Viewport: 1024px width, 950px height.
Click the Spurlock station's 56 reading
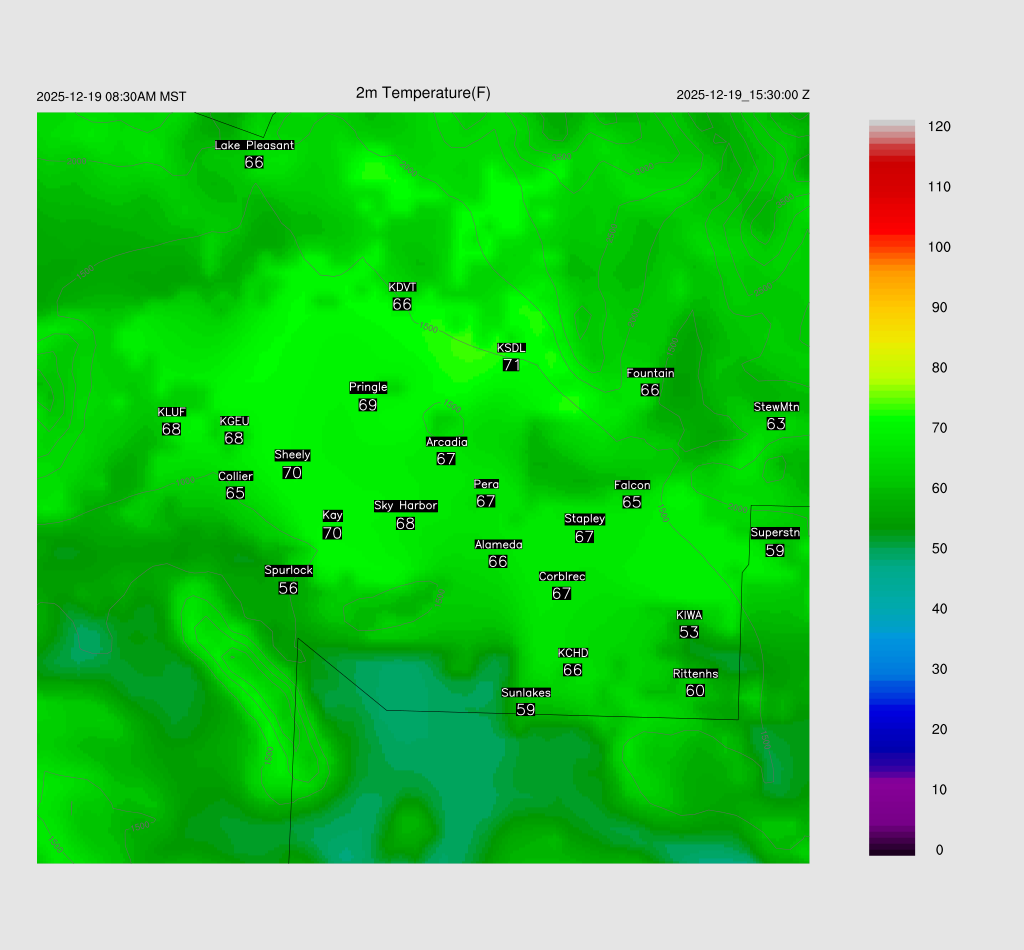(288, 588)
